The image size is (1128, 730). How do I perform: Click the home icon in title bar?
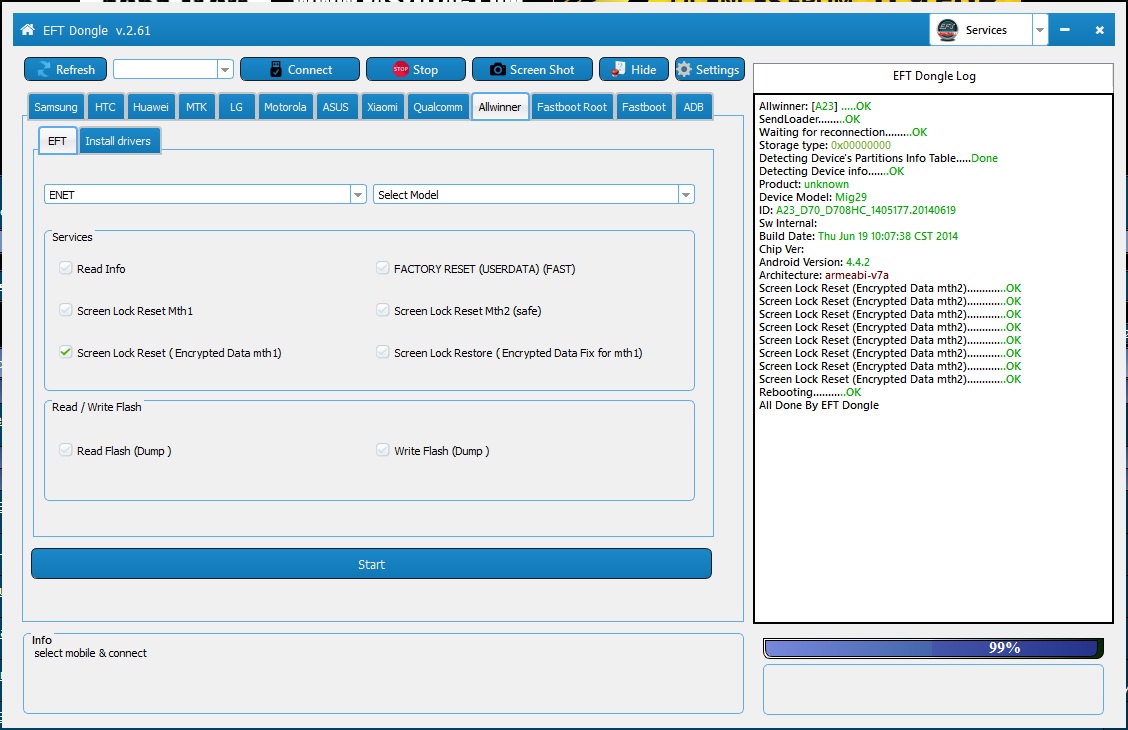coord(27,29)
